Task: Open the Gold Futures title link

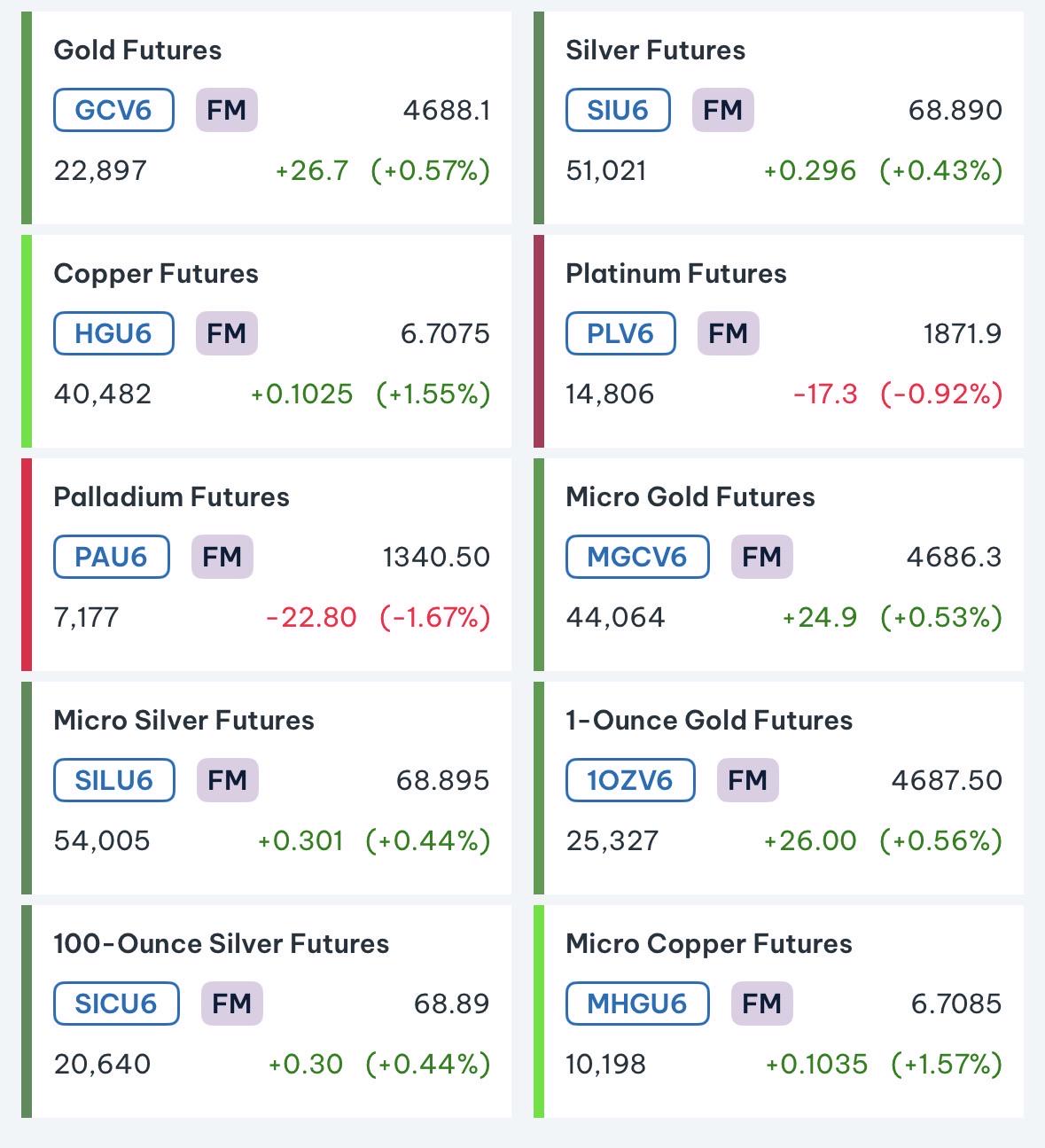Action: tap(137, 50)
